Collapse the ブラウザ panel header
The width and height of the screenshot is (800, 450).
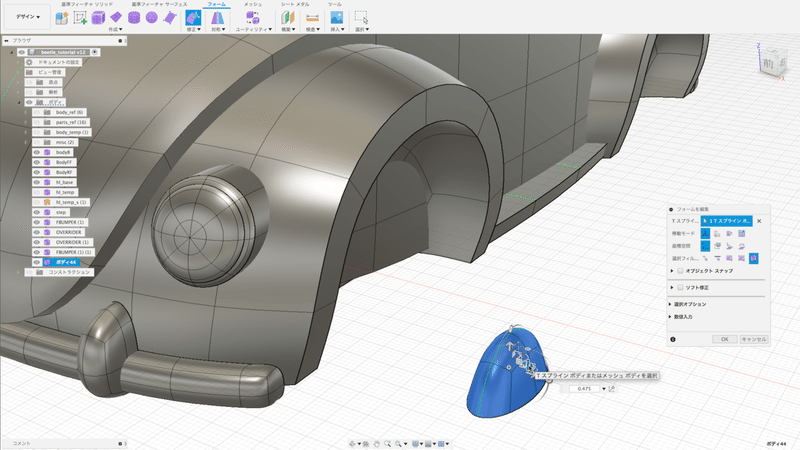(x=7, y=40)
